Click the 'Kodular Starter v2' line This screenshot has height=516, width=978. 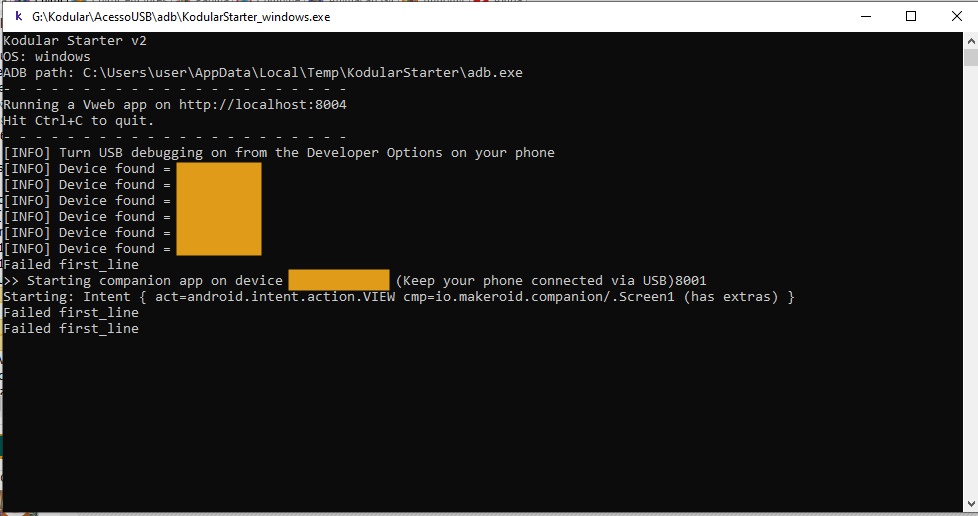coord(75,41)
